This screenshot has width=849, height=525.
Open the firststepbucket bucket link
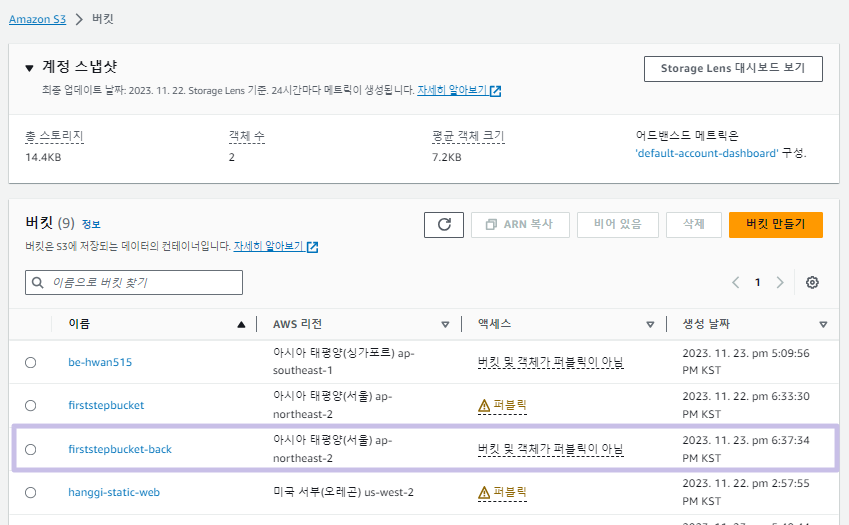[106, 405]
